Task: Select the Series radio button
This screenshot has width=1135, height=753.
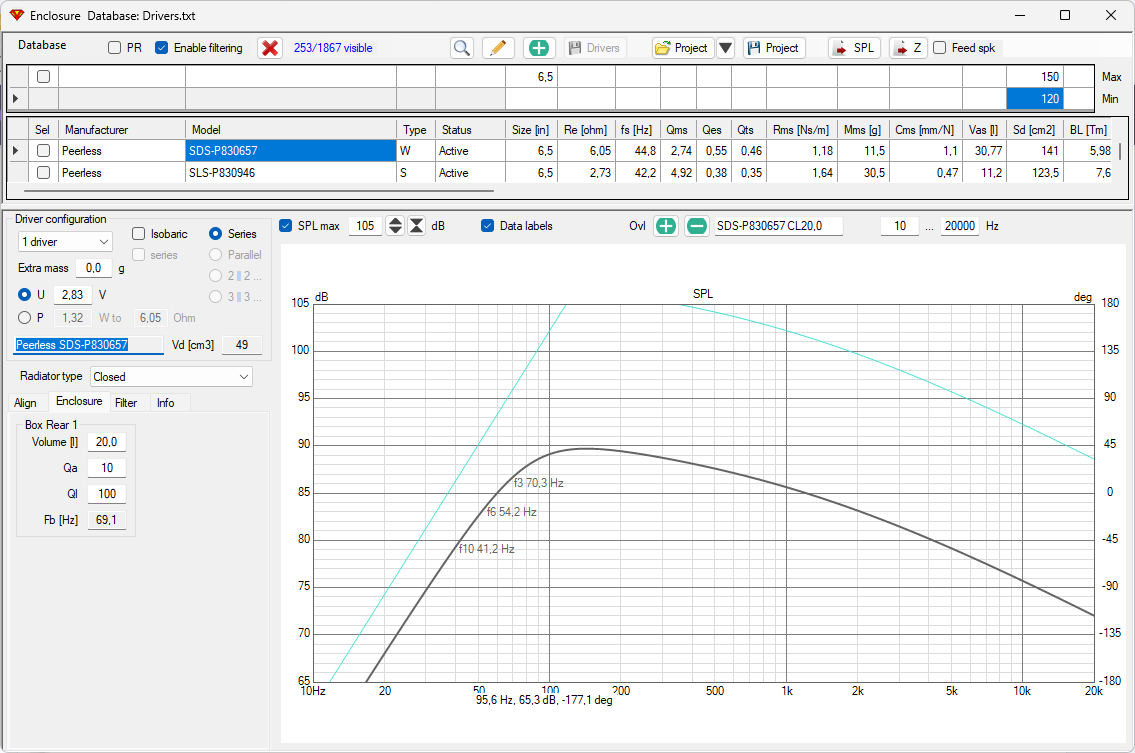Action: 215,234
